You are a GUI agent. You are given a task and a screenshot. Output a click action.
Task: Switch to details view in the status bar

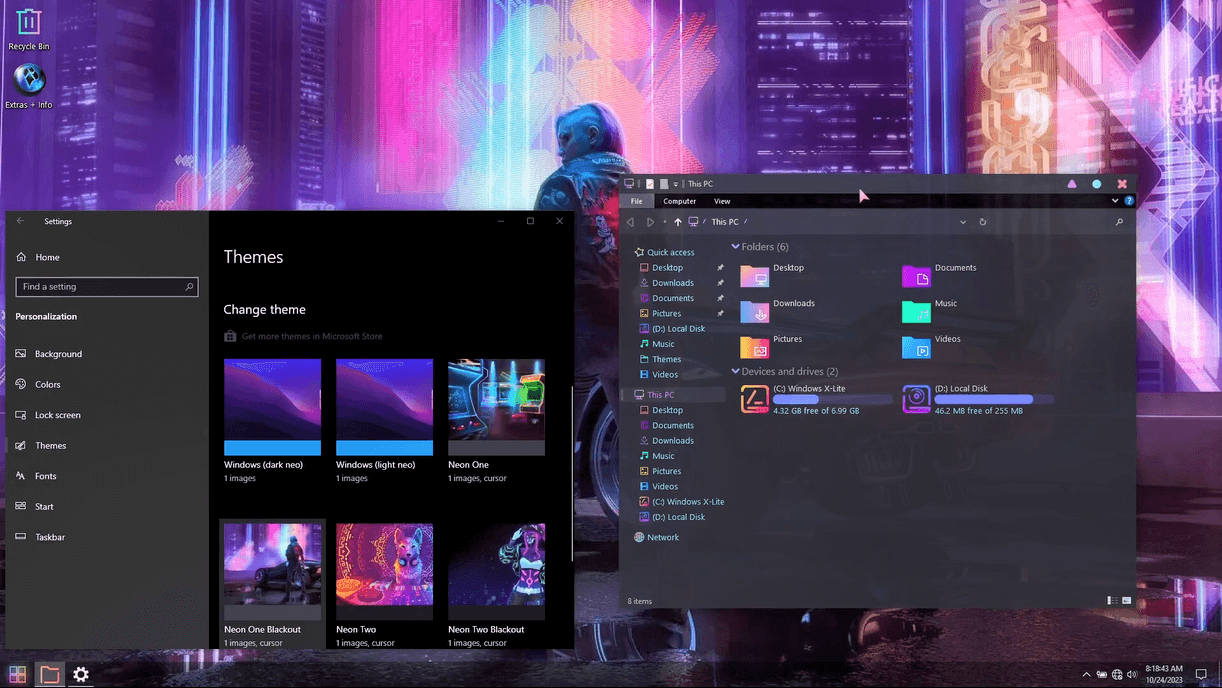pos(1112,600)
